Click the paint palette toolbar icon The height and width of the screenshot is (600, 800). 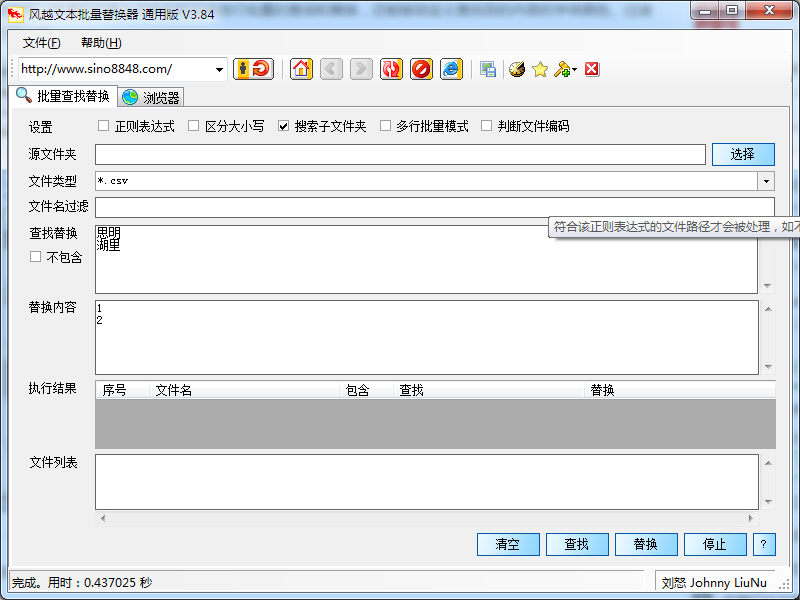point(517,69)
